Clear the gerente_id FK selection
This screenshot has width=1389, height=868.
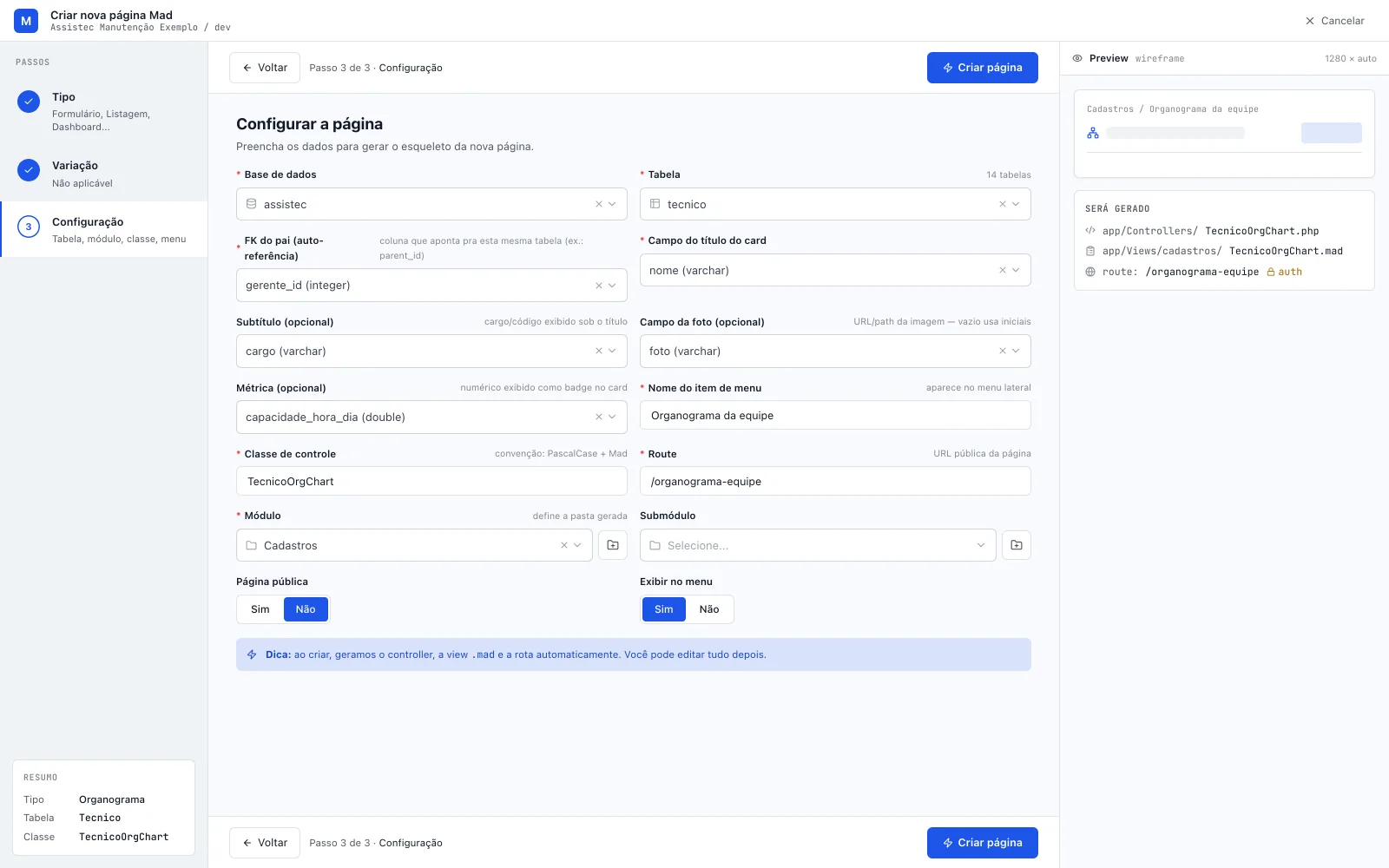(x=599, y=286)
